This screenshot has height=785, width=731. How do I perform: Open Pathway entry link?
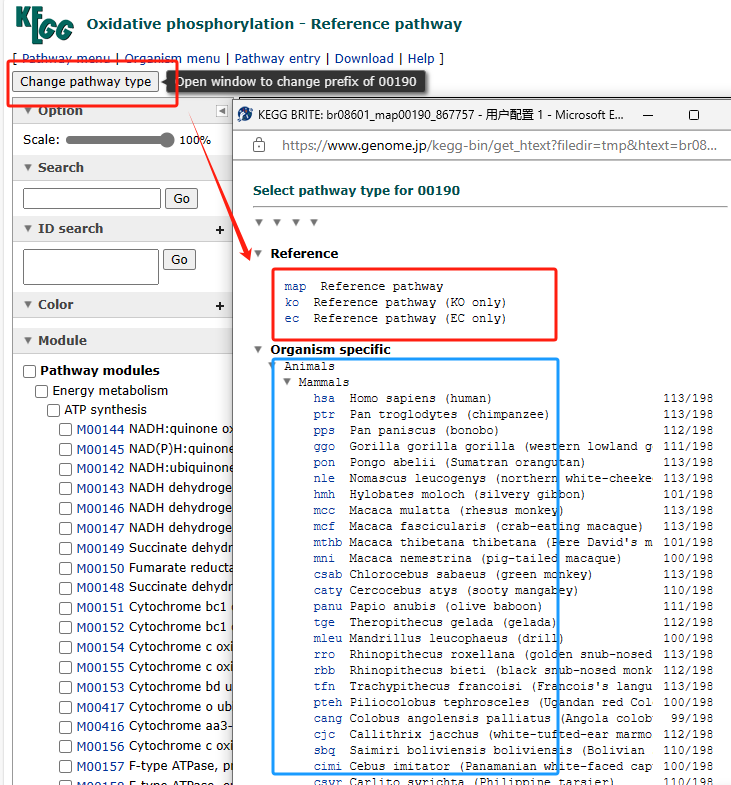pyautogui.click(x=277, y=59)
